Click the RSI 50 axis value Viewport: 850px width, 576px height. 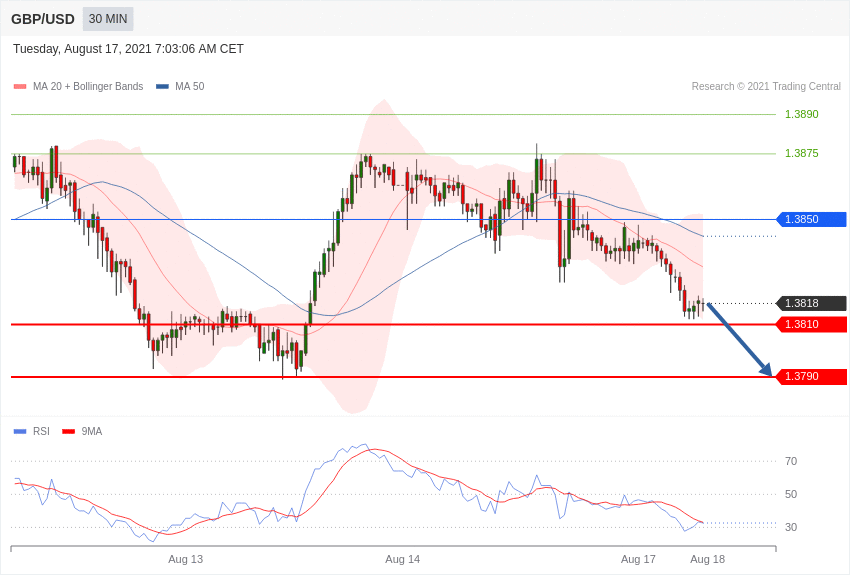tap(791, 494)
